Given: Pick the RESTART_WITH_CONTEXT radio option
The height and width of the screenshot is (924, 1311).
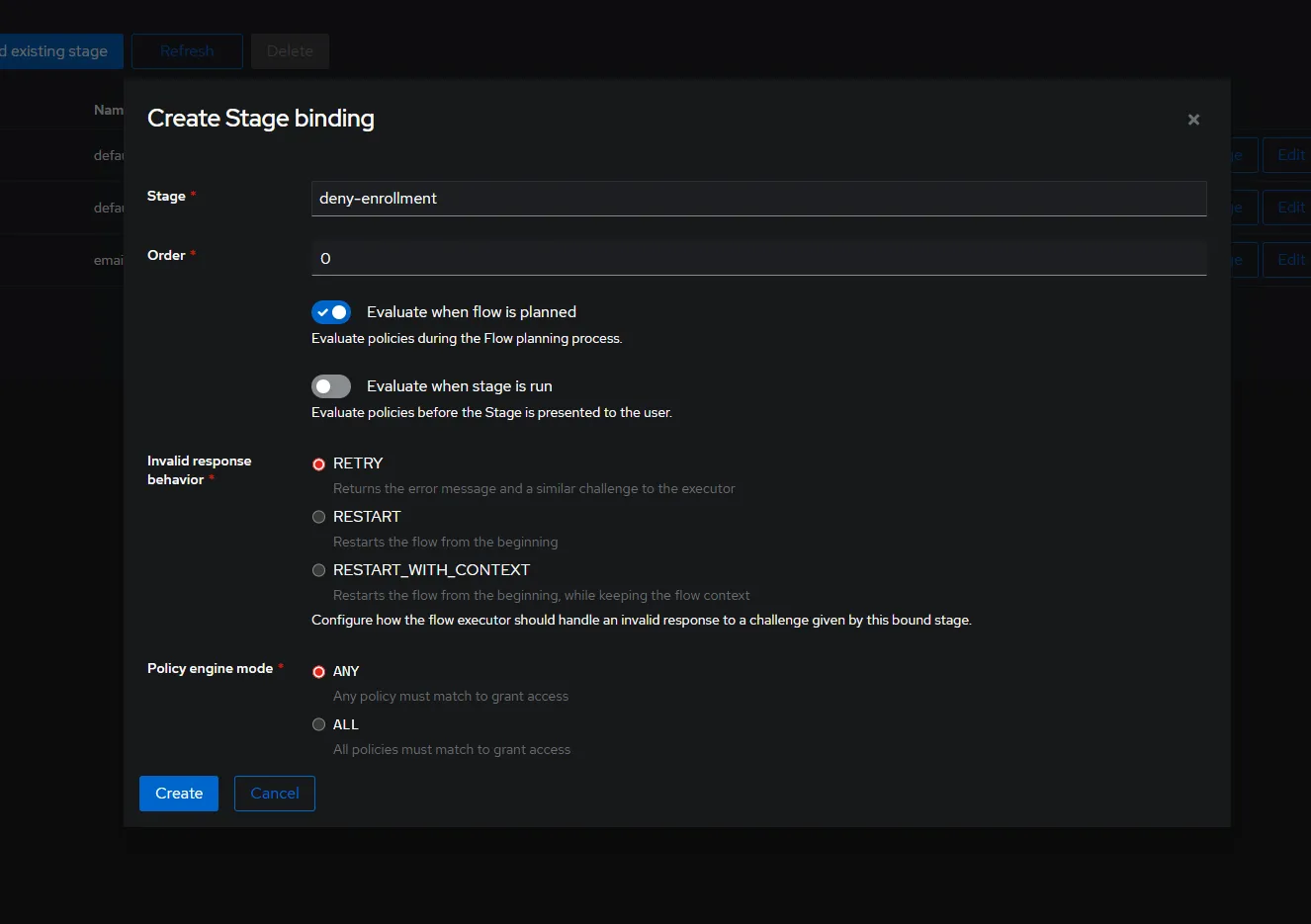Looking at the screenshot, I should point(318,570).
